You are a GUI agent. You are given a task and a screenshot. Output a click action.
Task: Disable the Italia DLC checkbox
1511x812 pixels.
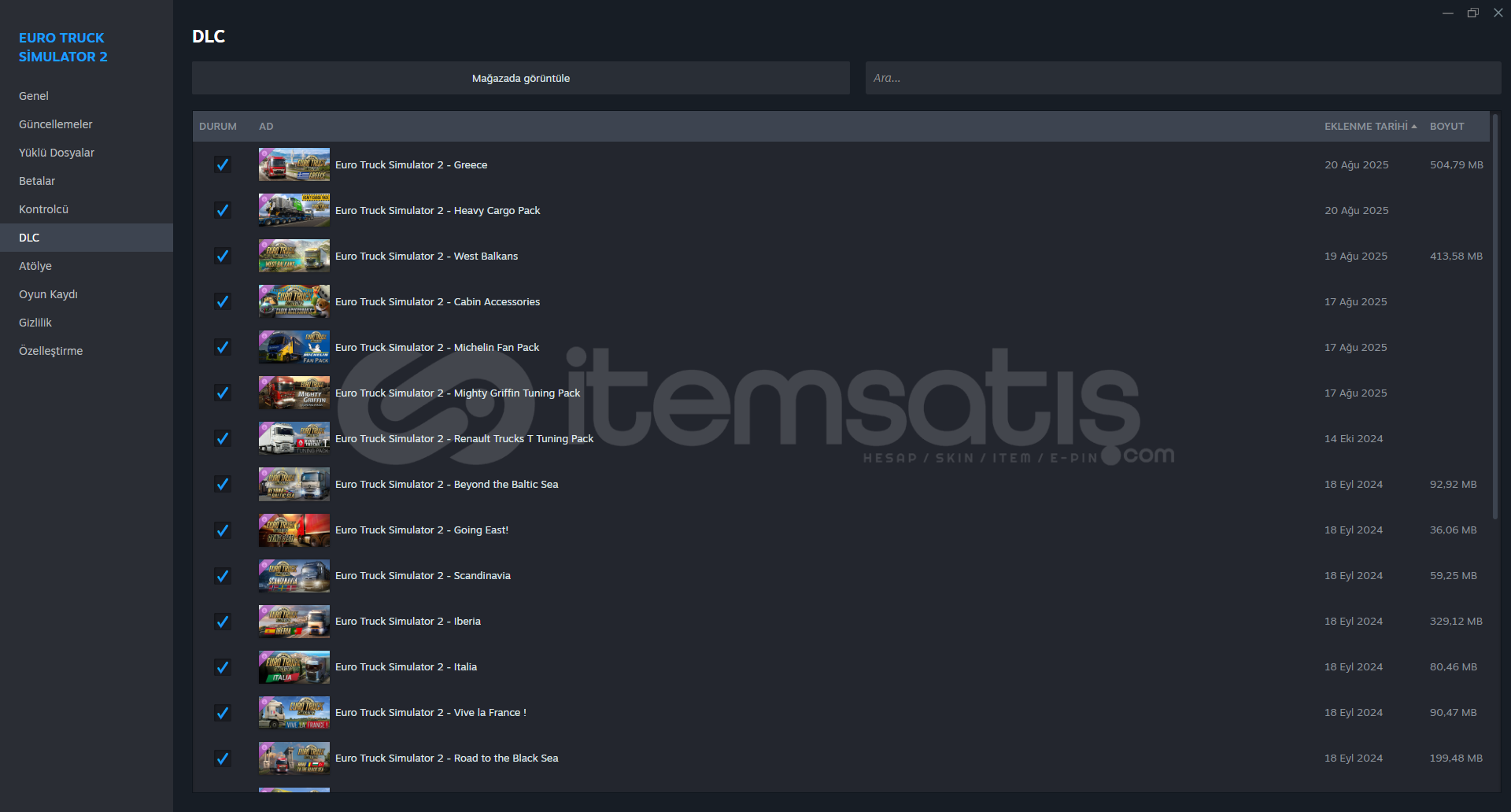pos(223,666)
